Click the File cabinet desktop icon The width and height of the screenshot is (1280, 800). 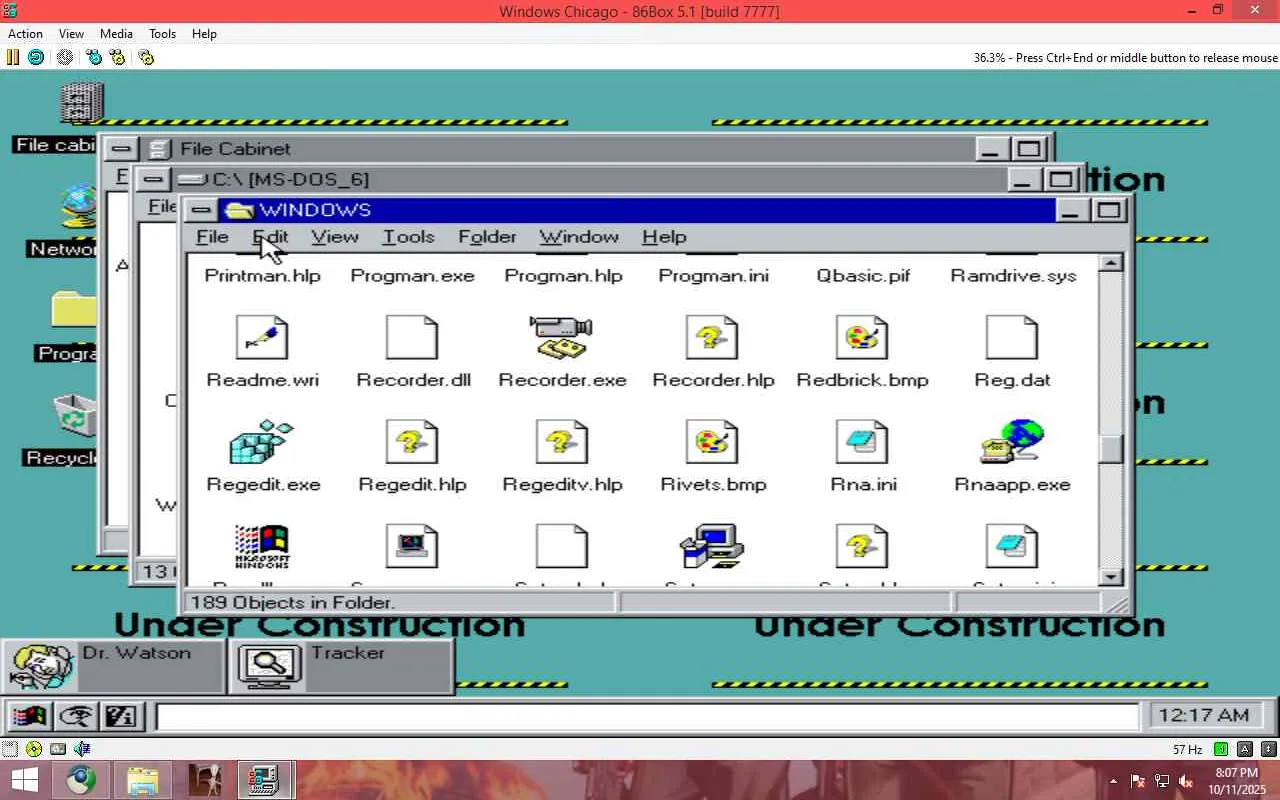pos(82,104)
